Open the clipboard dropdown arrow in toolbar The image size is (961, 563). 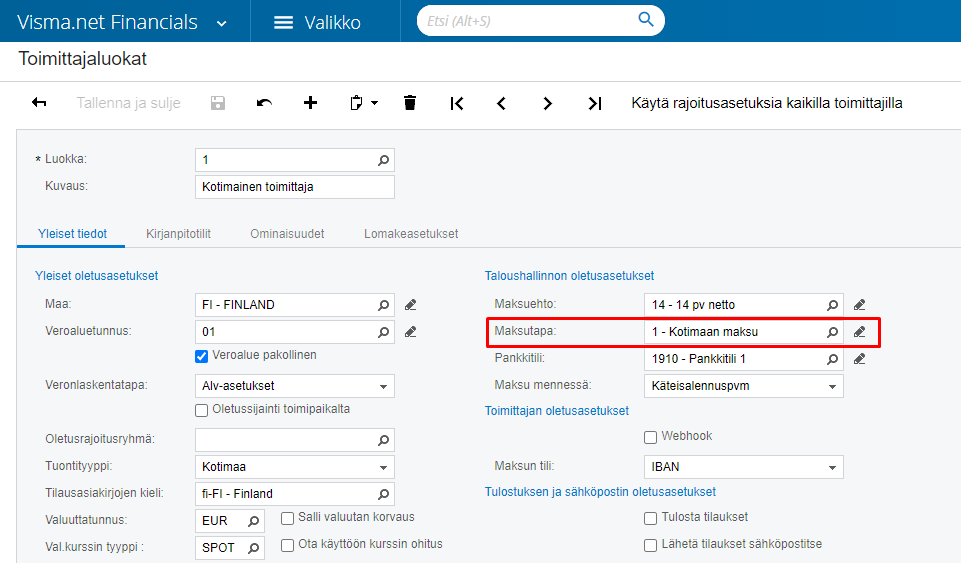click(x=374, y=103)
